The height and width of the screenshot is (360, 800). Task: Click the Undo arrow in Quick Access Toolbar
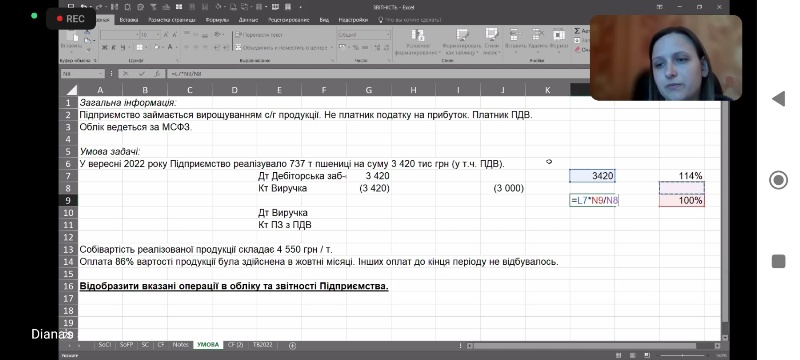pos(83,7)
